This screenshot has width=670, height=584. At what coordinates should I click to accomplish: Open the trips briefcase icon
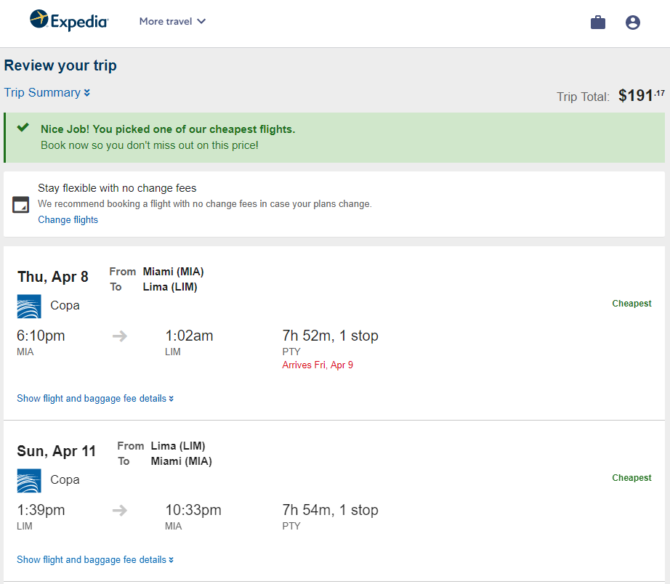tap(598, 22)
